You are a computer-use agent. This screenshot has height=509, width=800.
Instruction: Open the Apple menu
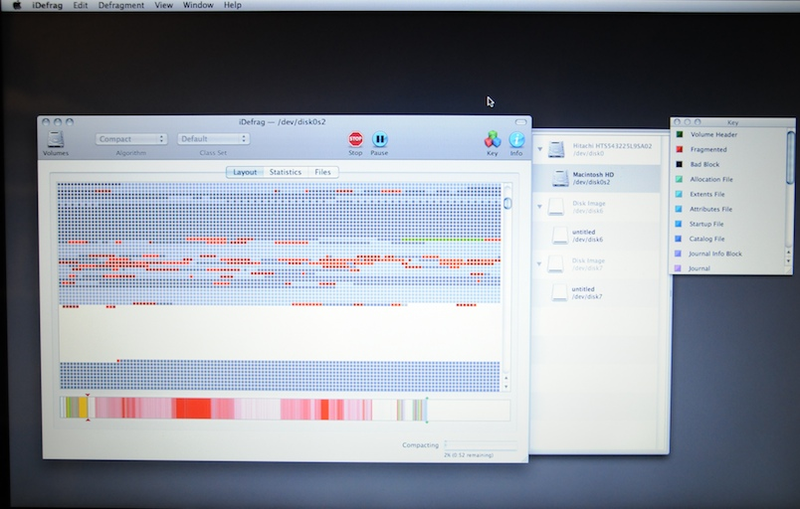(x=16, y=5)
